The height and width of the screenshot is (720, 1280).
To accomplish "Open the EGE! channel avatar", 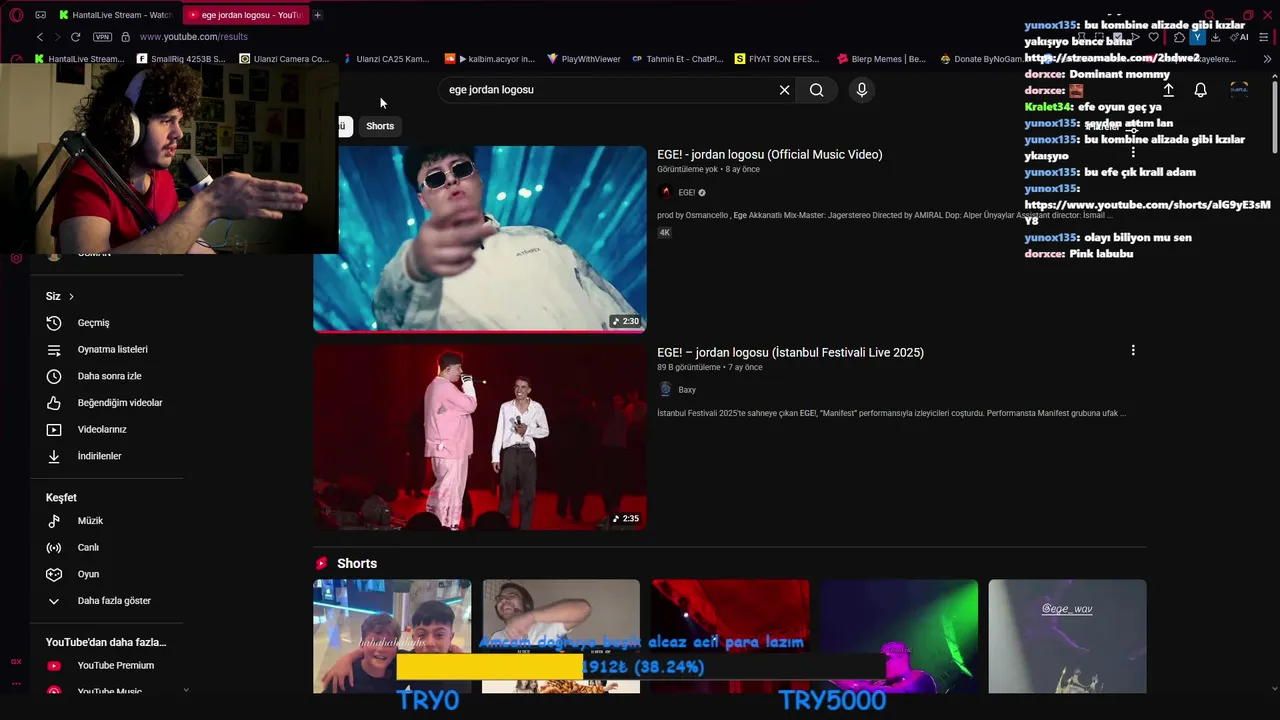I will tap(666, 192).
